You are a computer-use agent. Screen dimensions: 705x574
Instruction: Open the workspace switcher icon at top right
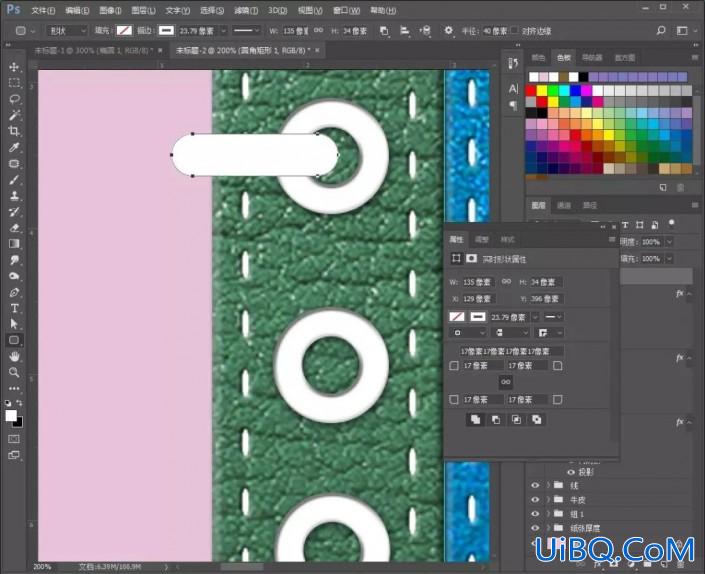(x=682, y=31)
